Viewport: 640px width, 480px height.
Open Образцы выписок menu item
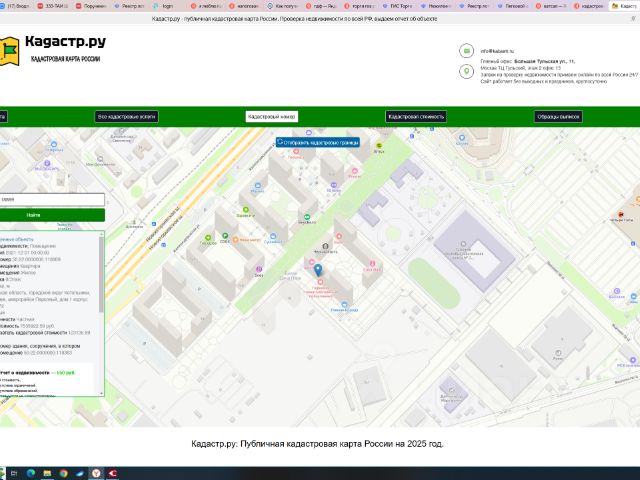pyautogui.click(x=558, y=117)
